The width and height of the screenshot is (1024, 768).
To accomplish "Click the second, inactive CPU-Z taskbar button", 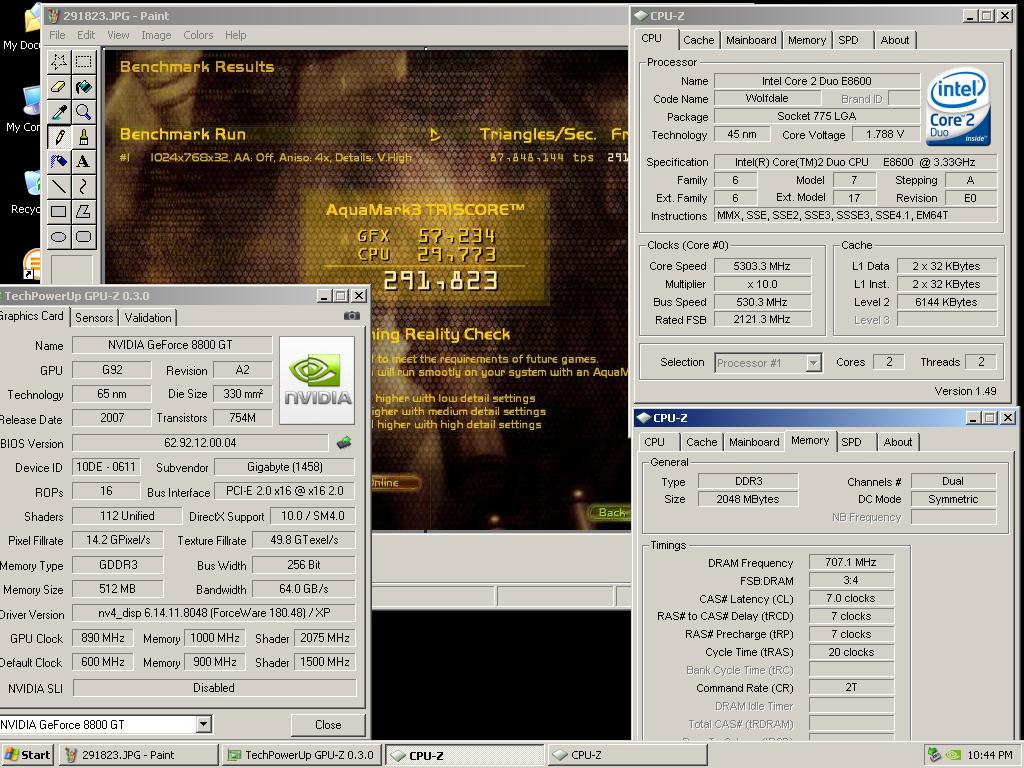I will click(627, 755).
